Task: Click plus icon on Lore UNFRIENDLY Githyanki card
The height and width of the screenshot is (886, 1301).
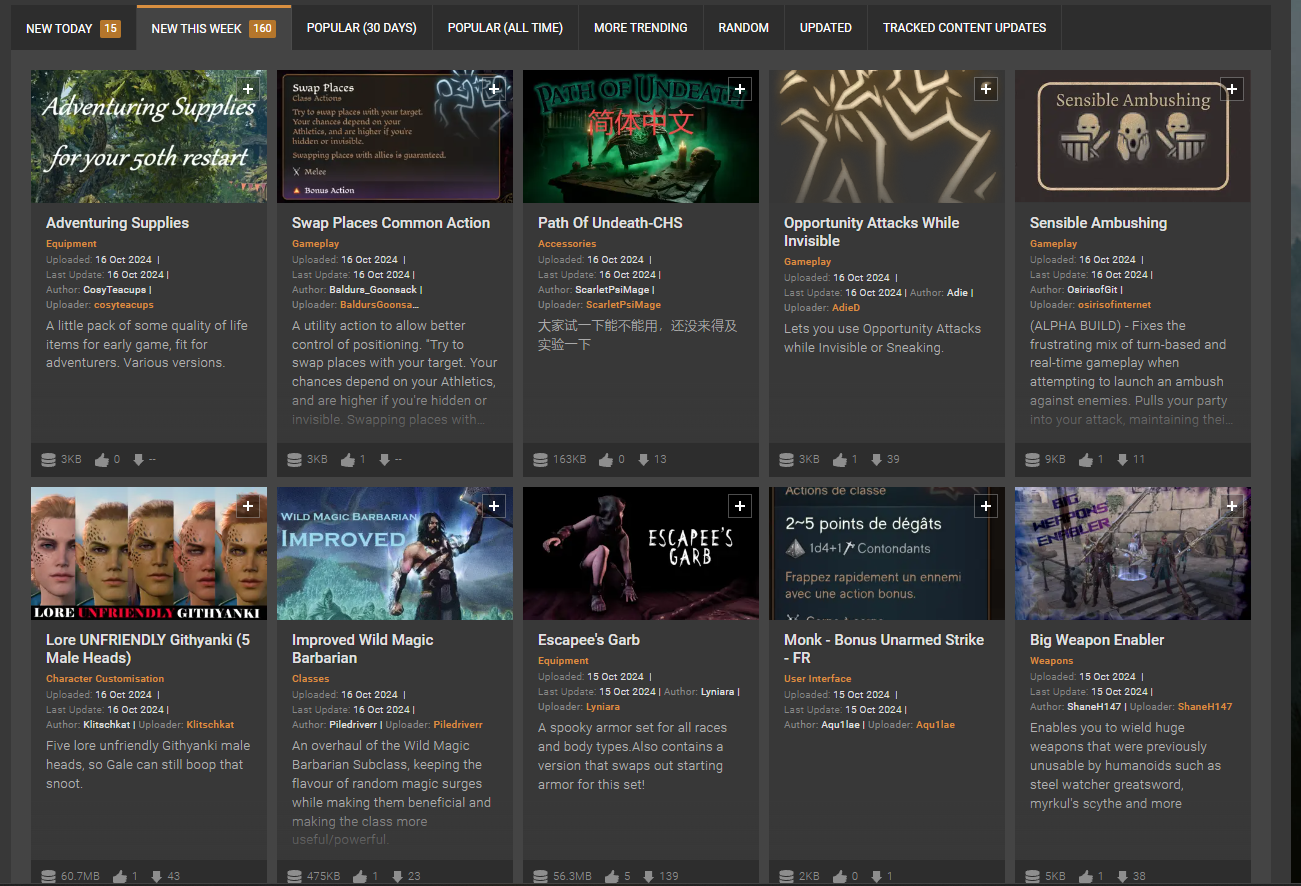Action: [248, 506]
